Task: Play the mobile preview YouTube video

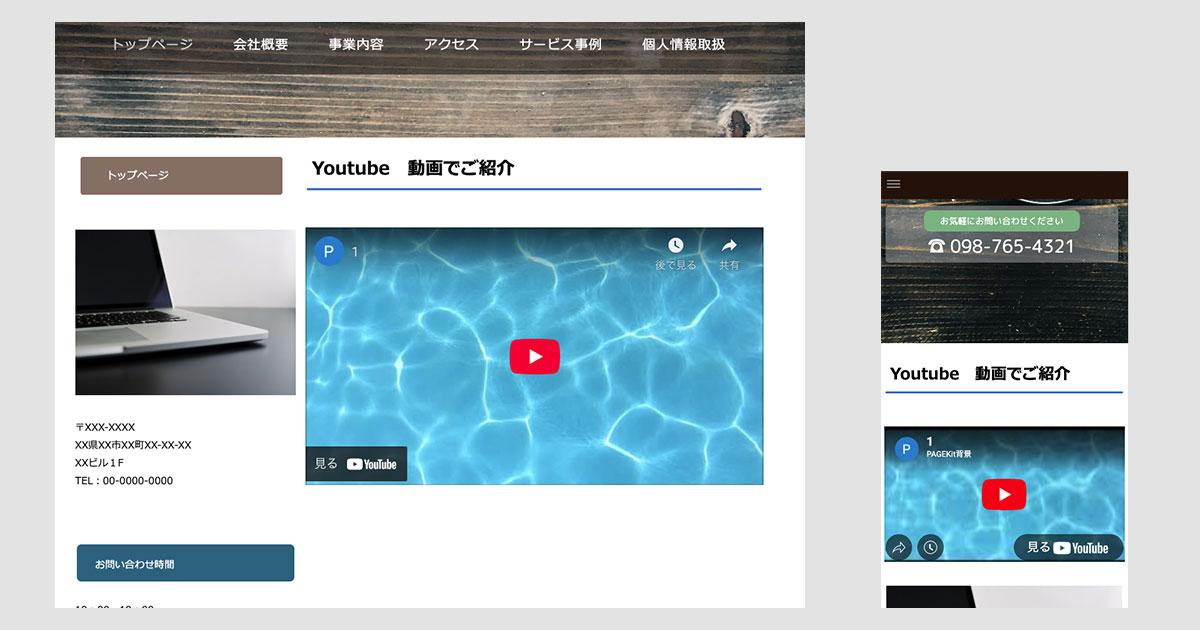Action: (x=1004, y=494)
